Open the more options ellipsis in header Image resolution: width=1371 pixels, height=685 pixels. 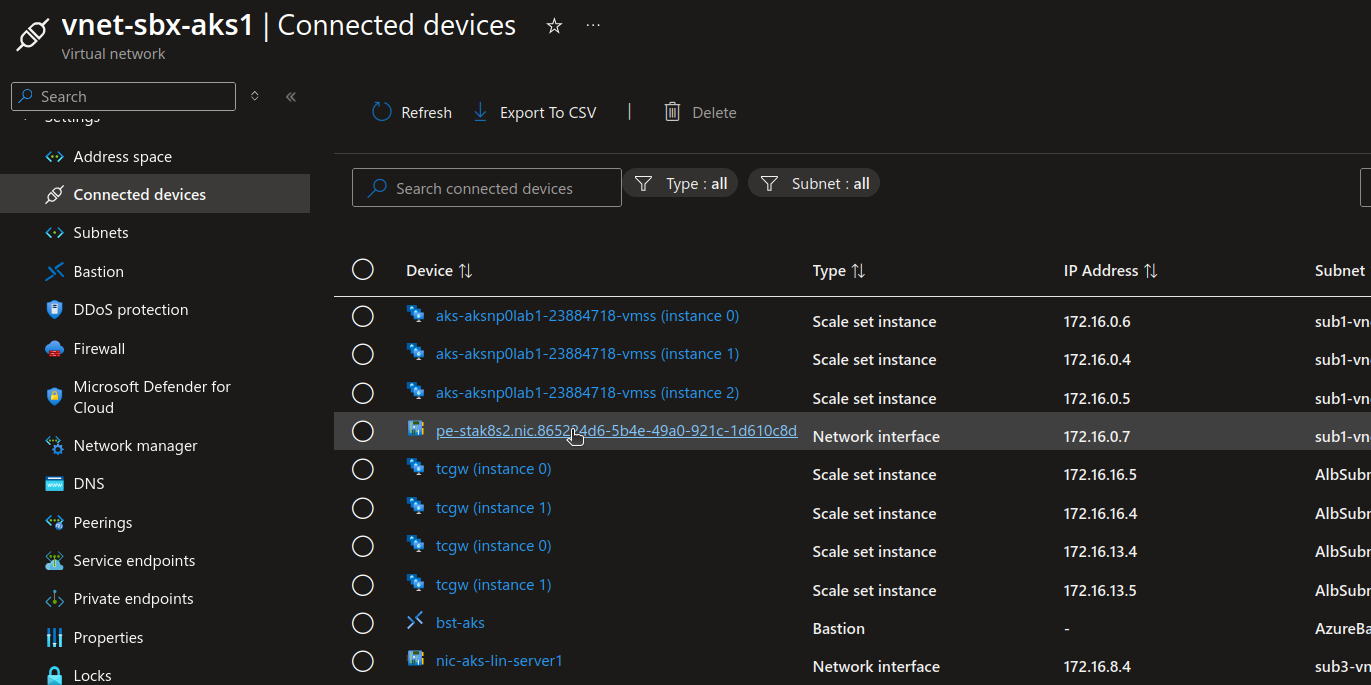click(x=593, y=26)
